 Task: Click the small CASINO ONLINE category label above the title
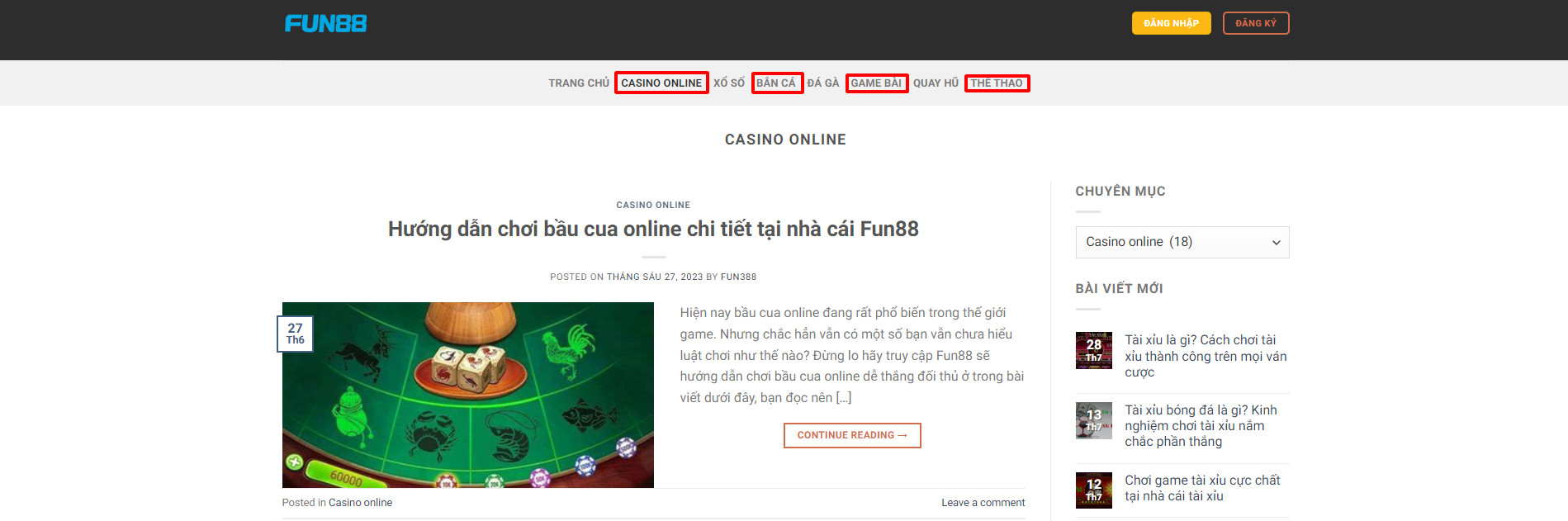point(653,205)
